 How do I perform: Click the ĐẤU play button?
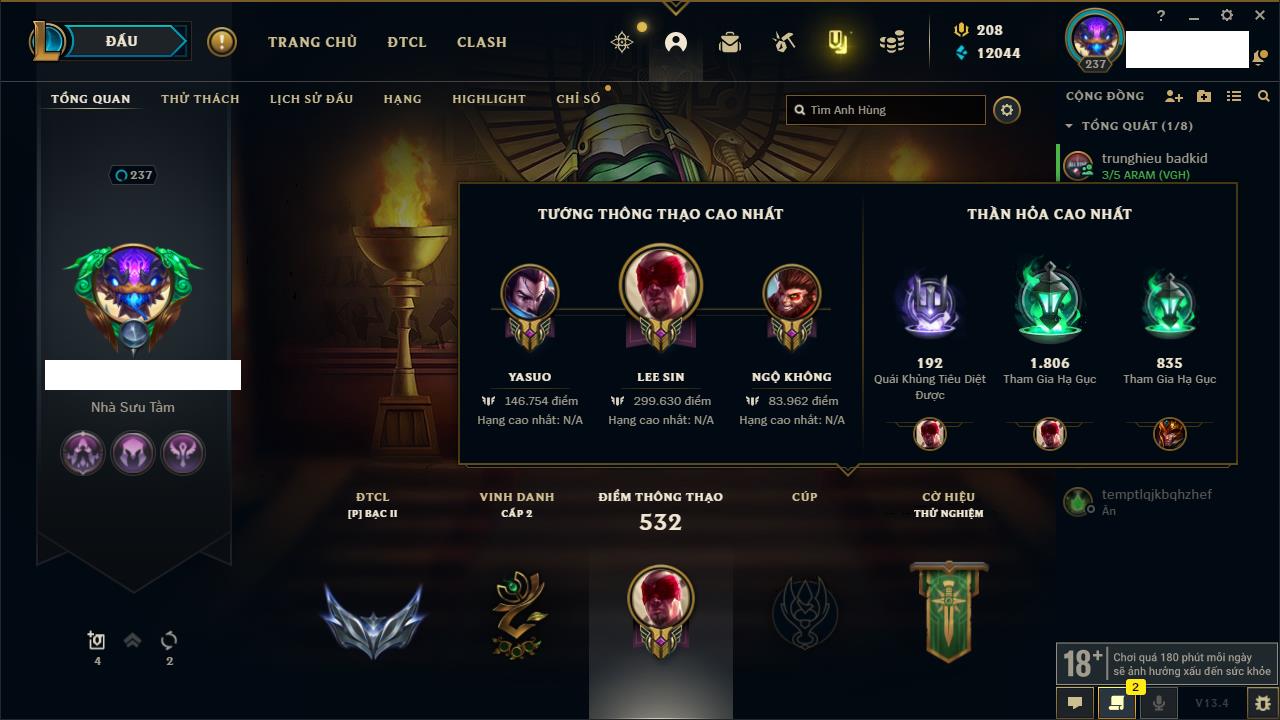[122, 42]
